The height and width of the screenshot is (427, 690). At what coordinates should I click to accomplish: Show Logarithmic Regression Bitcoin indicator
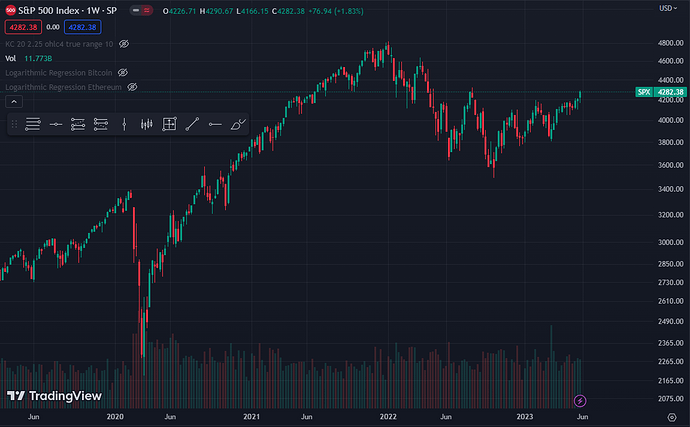tap(123, 72)
